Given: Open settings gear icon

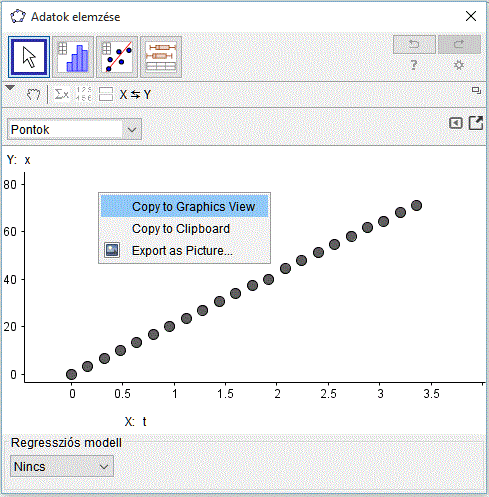Looking at the screenshot, I should tap(459, 65).
